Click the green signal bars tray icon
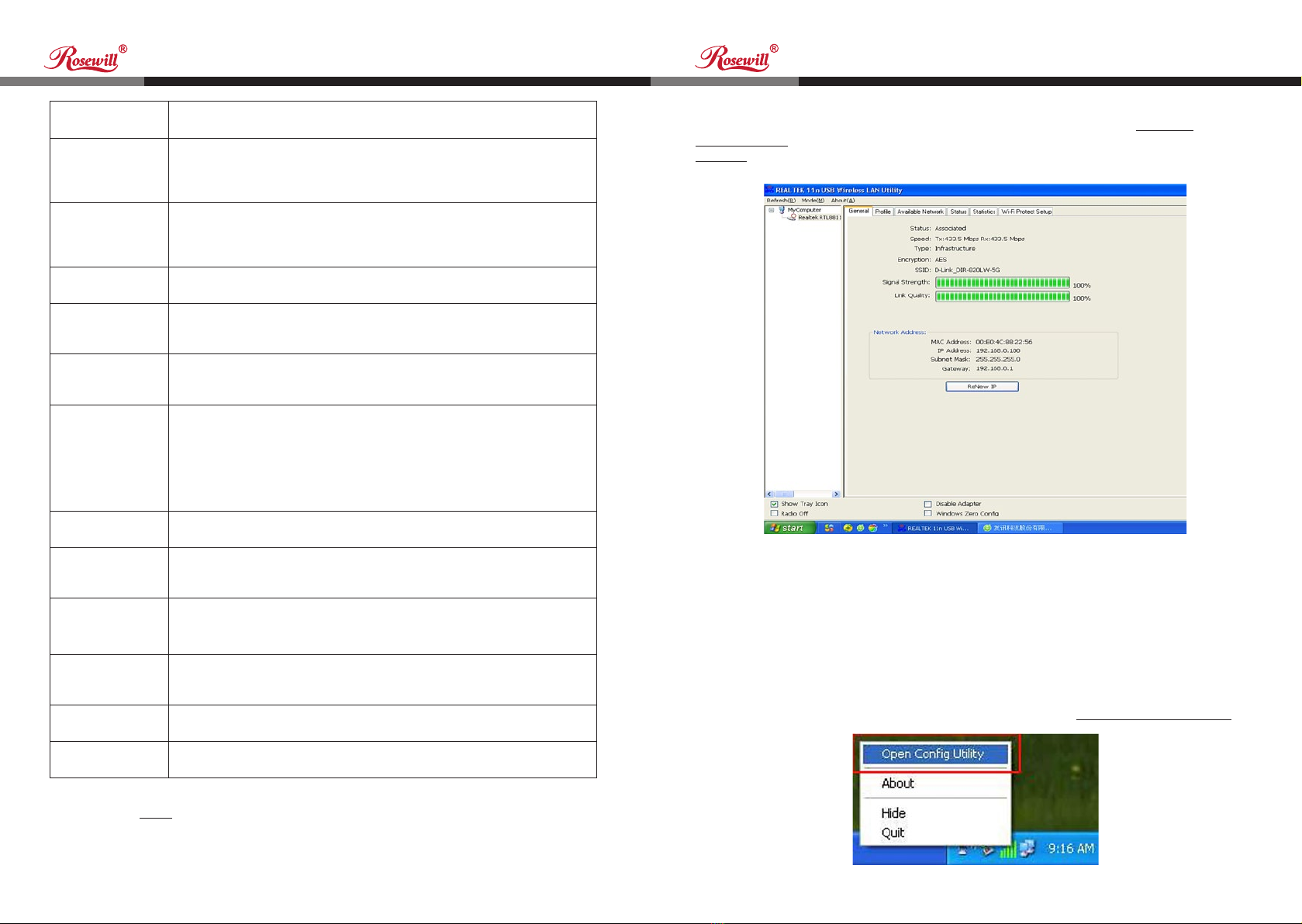Viewport: 1302px width, 924px height. [x=1007, y=850]
